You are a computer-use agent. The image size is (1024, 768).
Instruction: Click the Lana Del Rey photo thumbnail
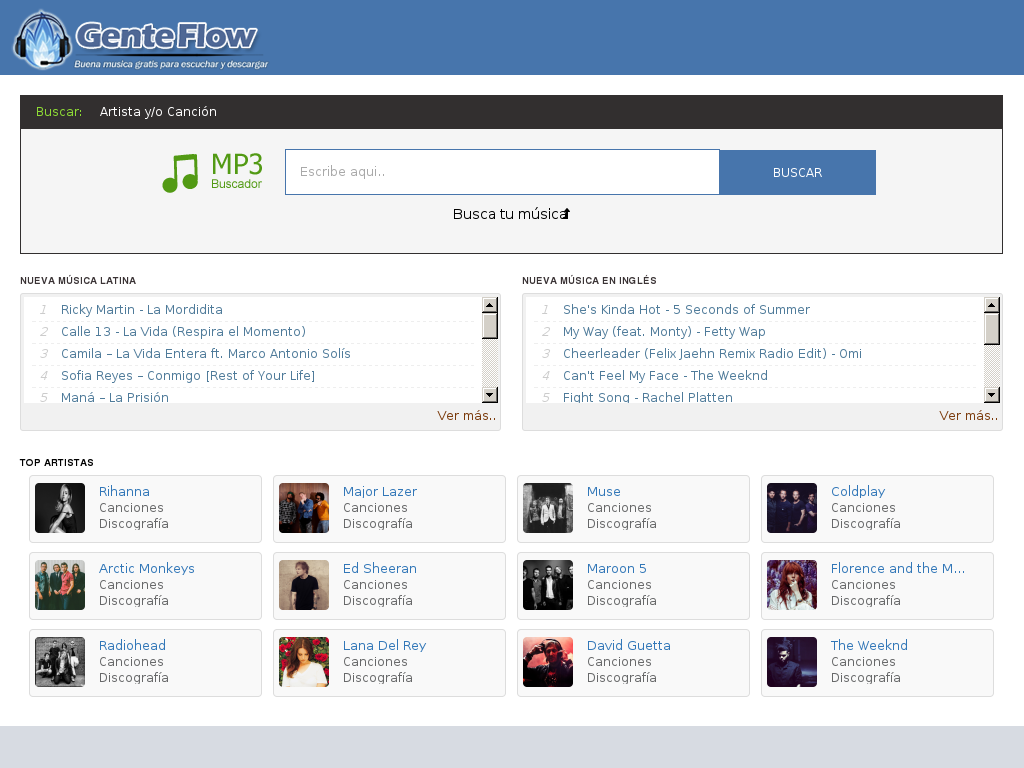pos(303,661)
